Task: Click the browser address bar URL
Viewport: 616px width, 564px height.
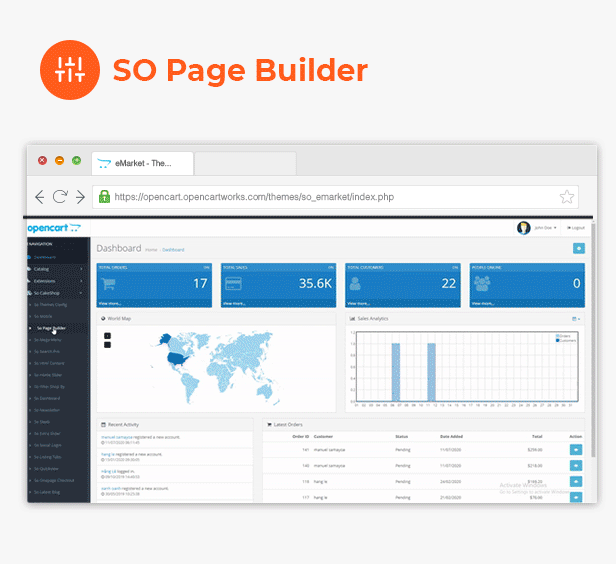Action: pos(254,197)
